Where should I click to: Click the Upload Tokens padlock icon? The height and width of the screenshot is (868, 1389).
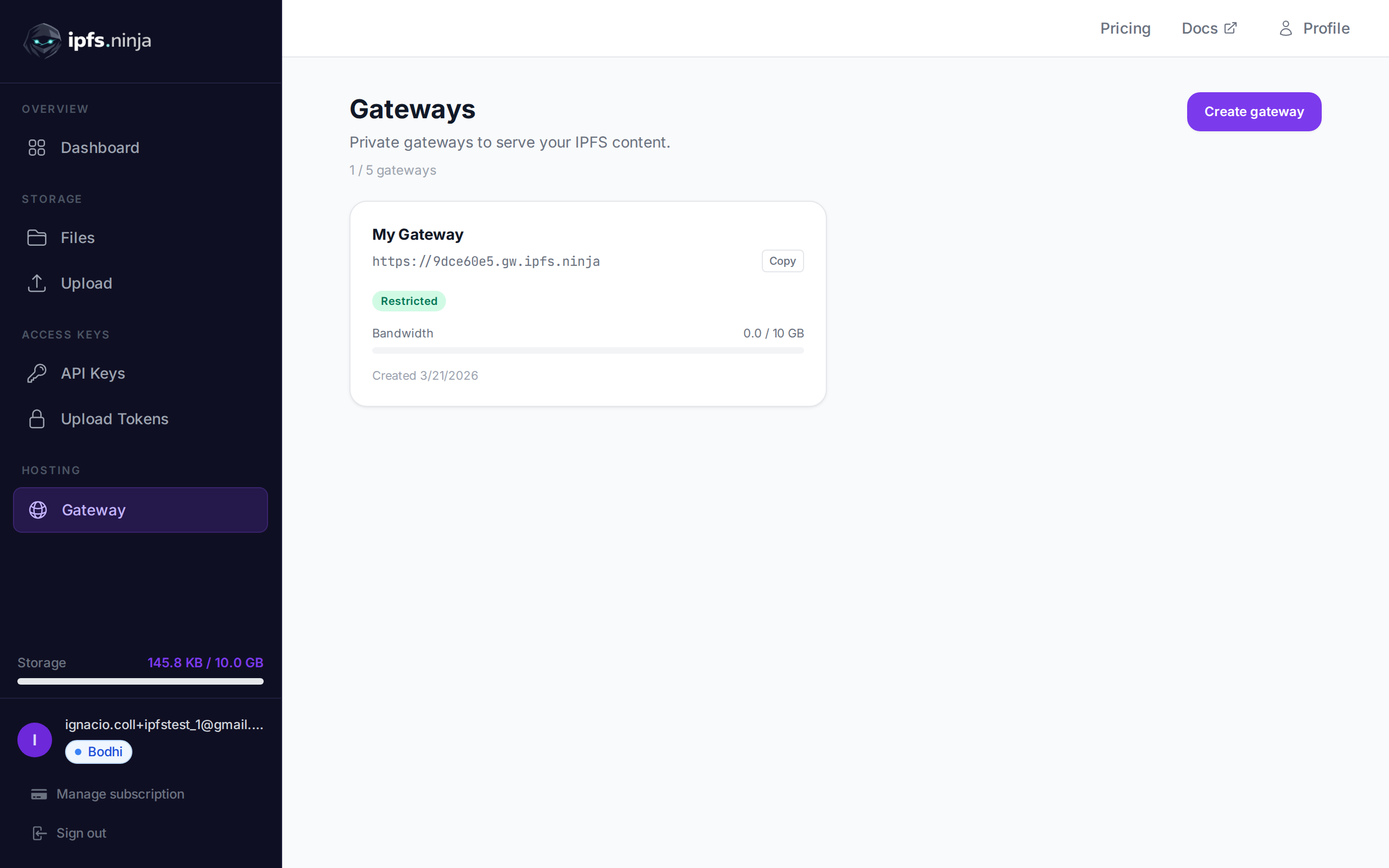[x=37, y=418]
